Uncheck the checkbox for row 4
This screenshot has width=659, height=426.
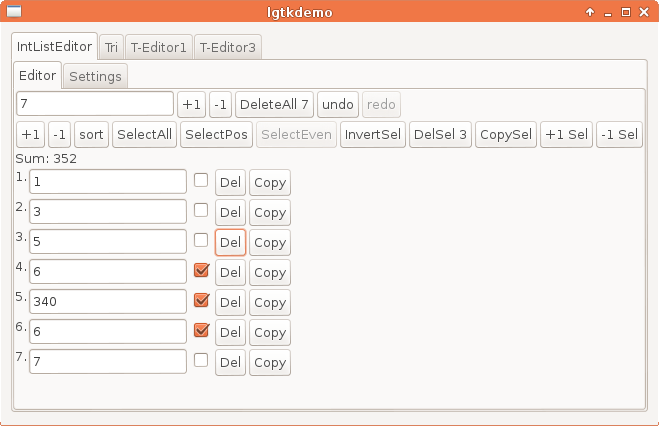201,270
